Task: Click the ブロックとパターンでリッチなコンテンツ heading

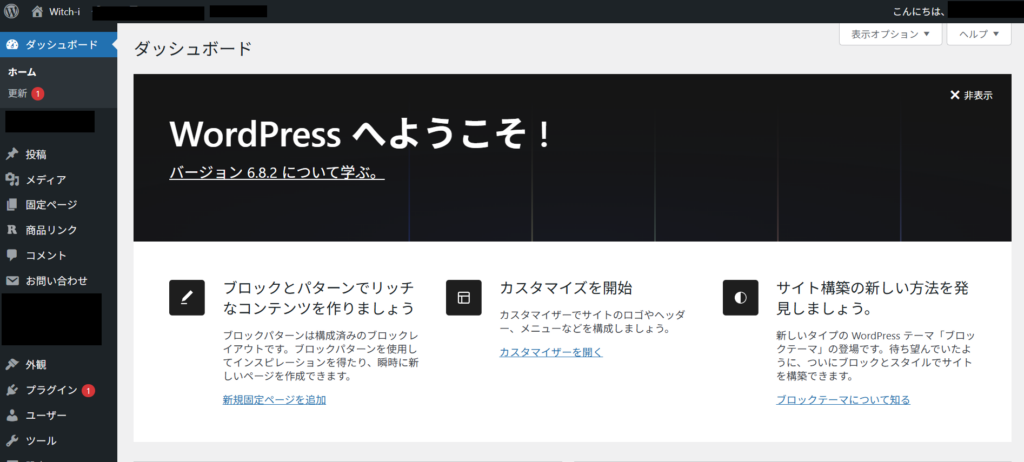Action: (x=319, y=297)
